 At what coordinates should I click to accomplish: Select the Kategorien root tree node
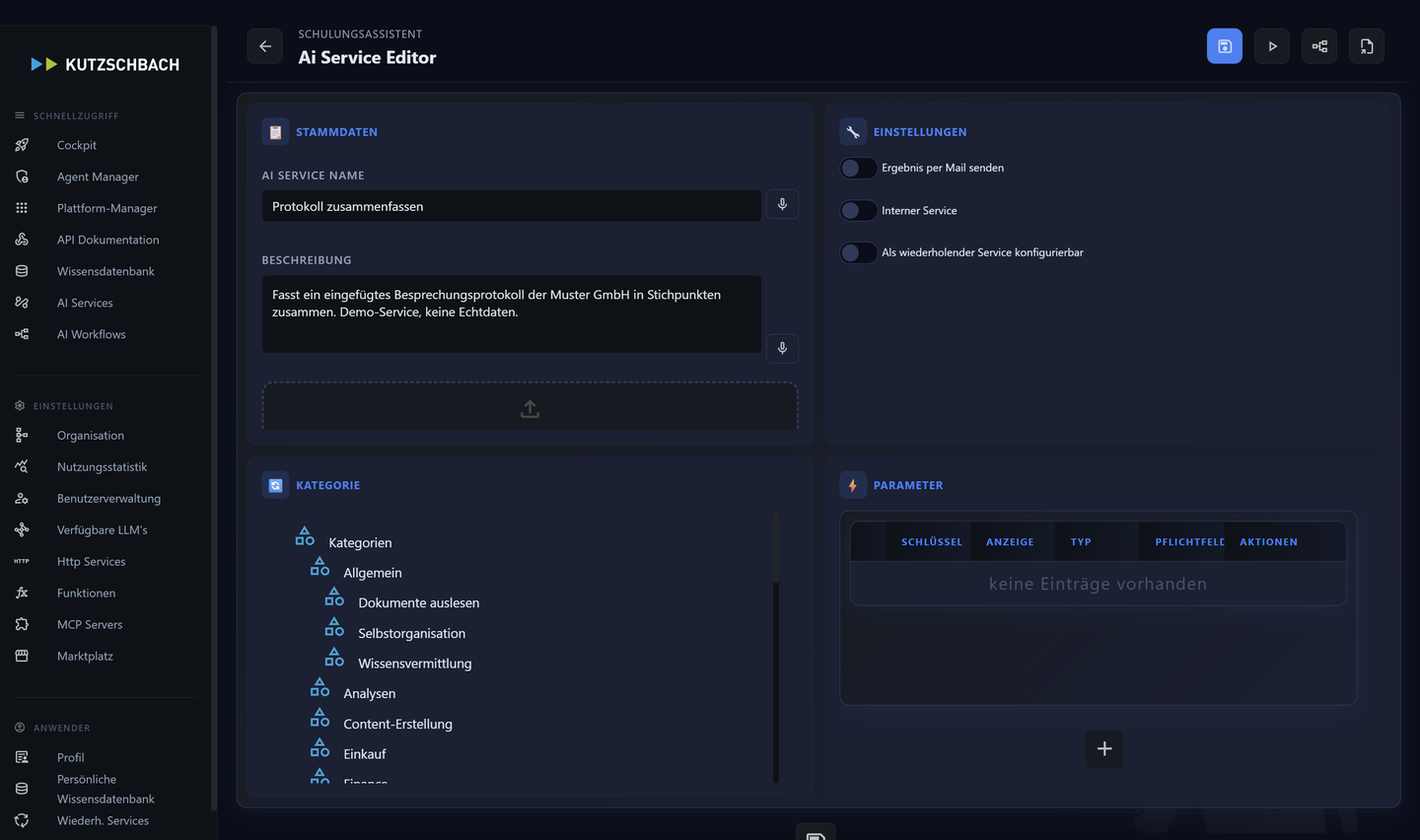click(x=360, y=542)
